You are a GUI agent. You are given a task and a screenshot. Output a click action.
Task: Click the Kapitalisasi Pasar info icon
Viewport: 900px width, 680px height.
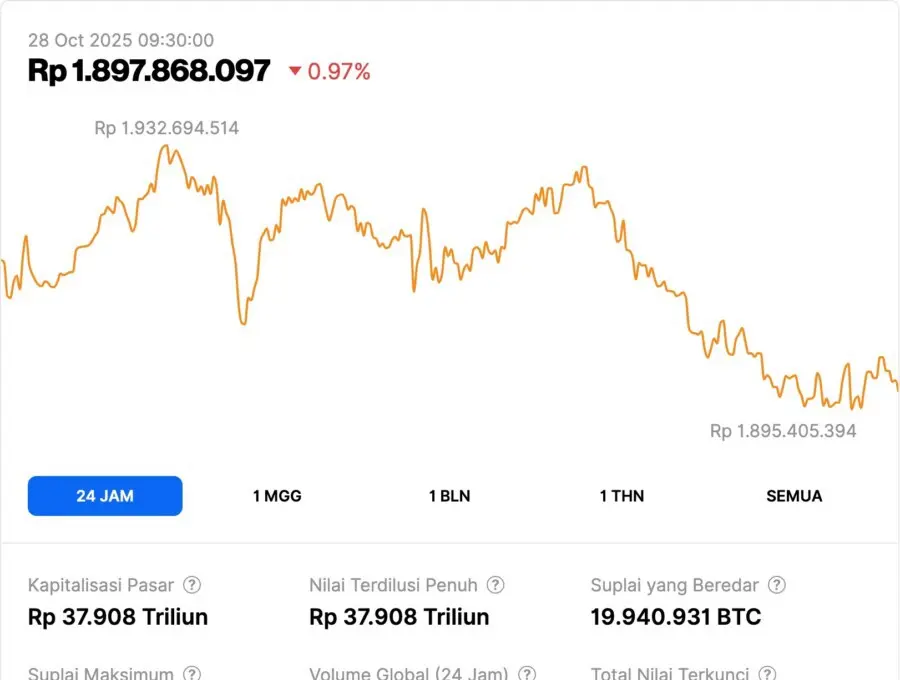(192, 585)
